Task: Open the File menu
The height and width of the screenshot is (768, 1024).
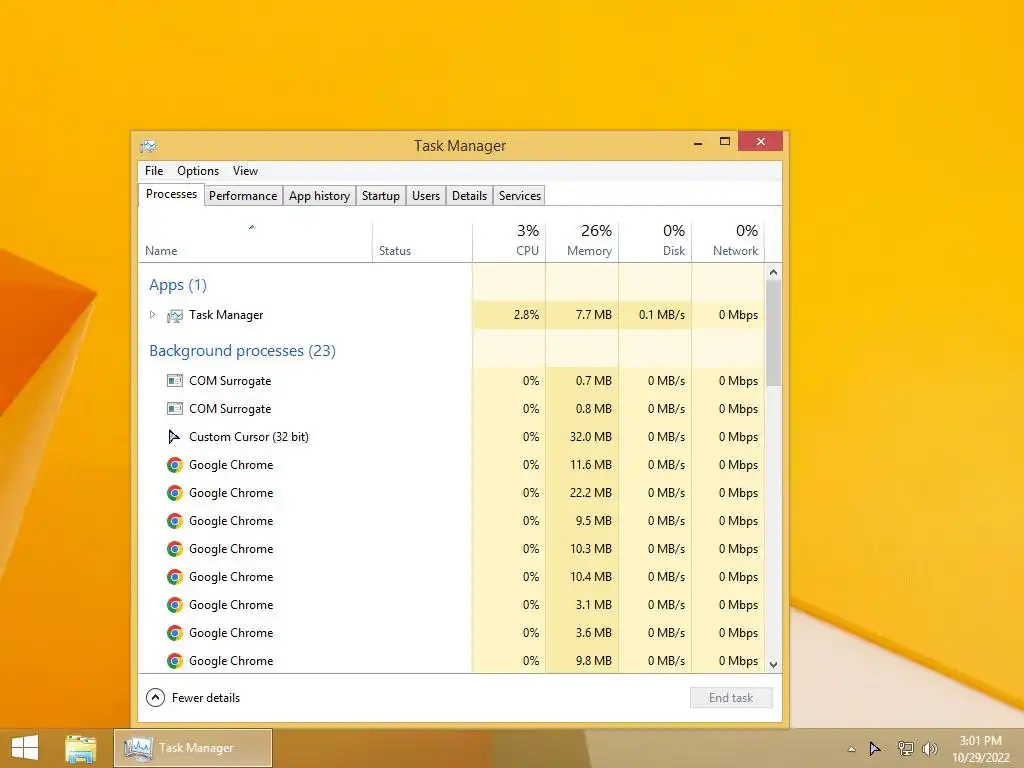Action: (x=154, y=170)
